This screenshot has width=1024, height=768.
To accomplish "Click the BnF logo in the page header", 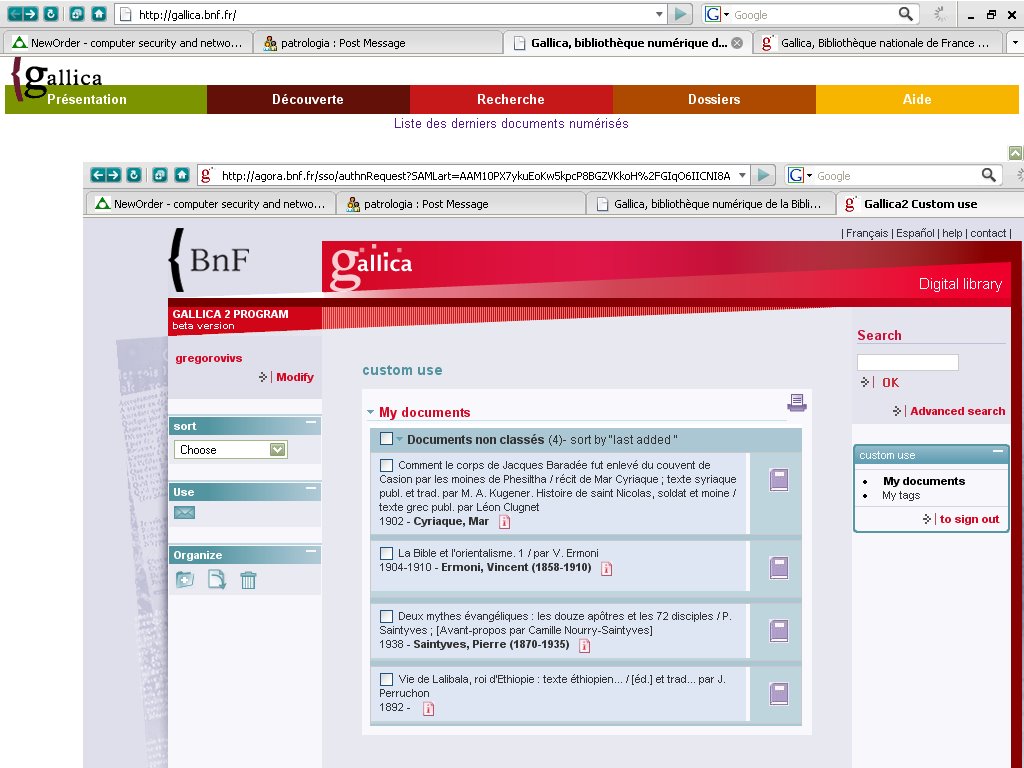I will point(210,260).
